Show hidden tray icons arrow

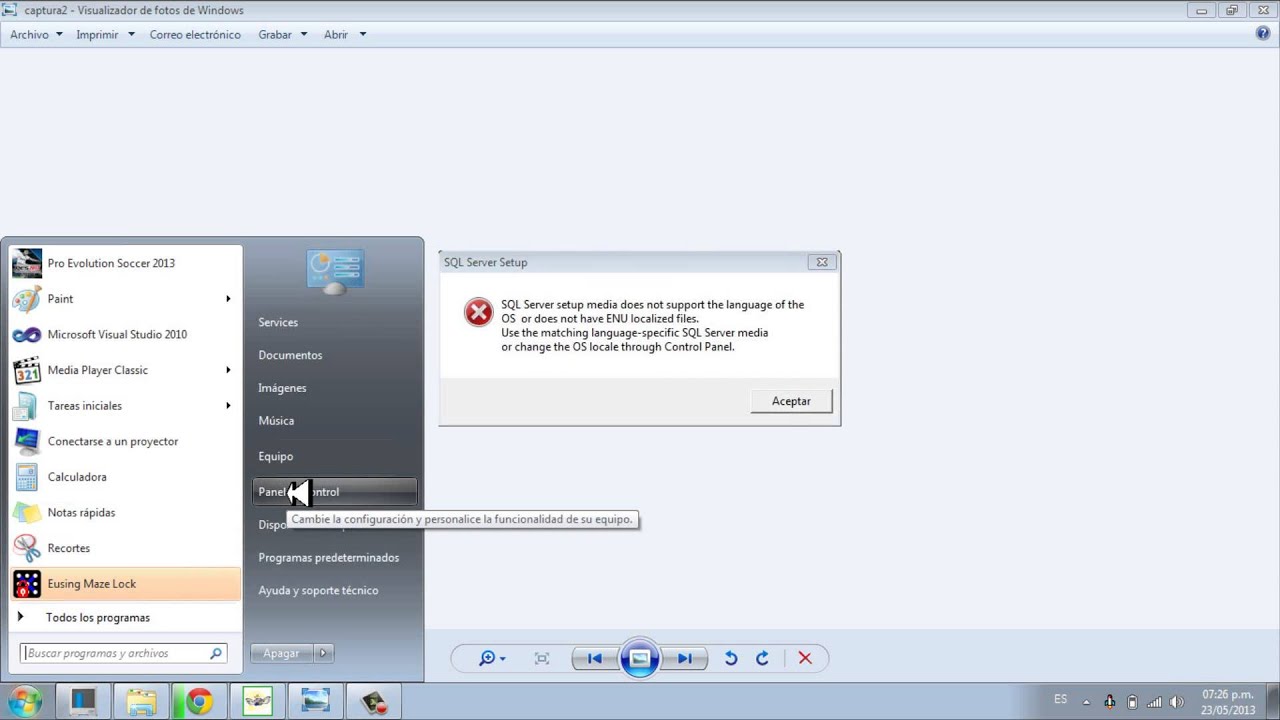pos(1087,702)
